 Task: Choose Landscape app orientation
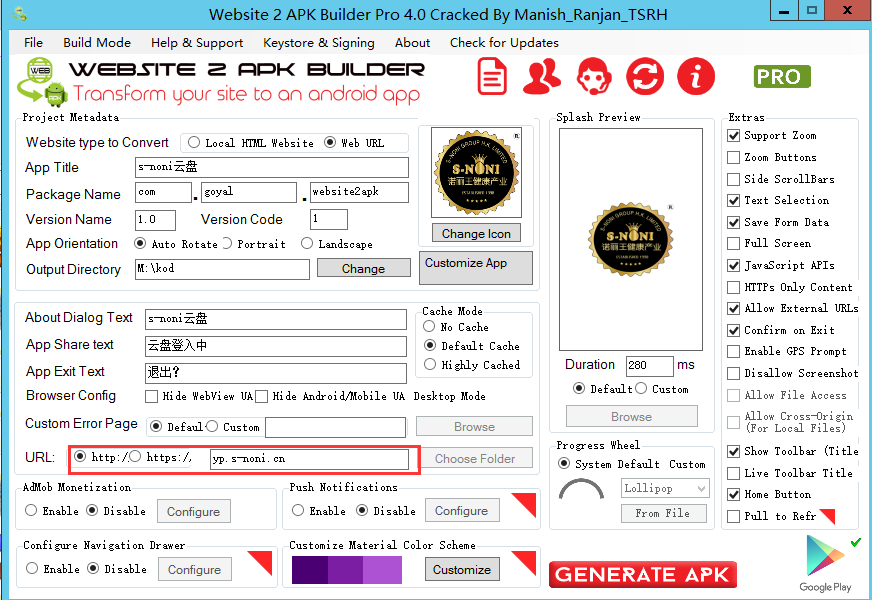307,244
